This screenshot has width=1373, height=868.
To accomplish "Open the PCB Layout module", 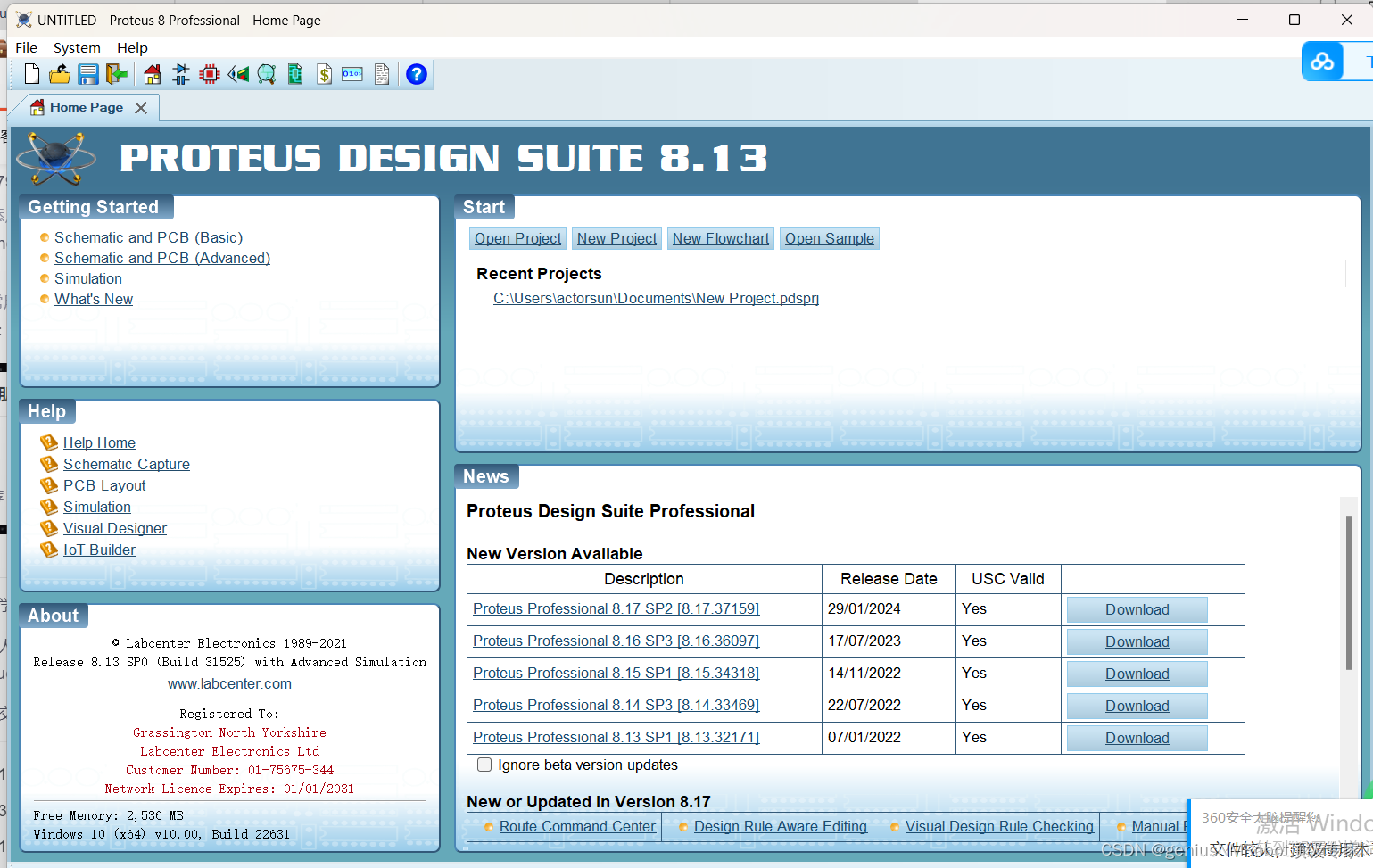I will pos(210,74).
